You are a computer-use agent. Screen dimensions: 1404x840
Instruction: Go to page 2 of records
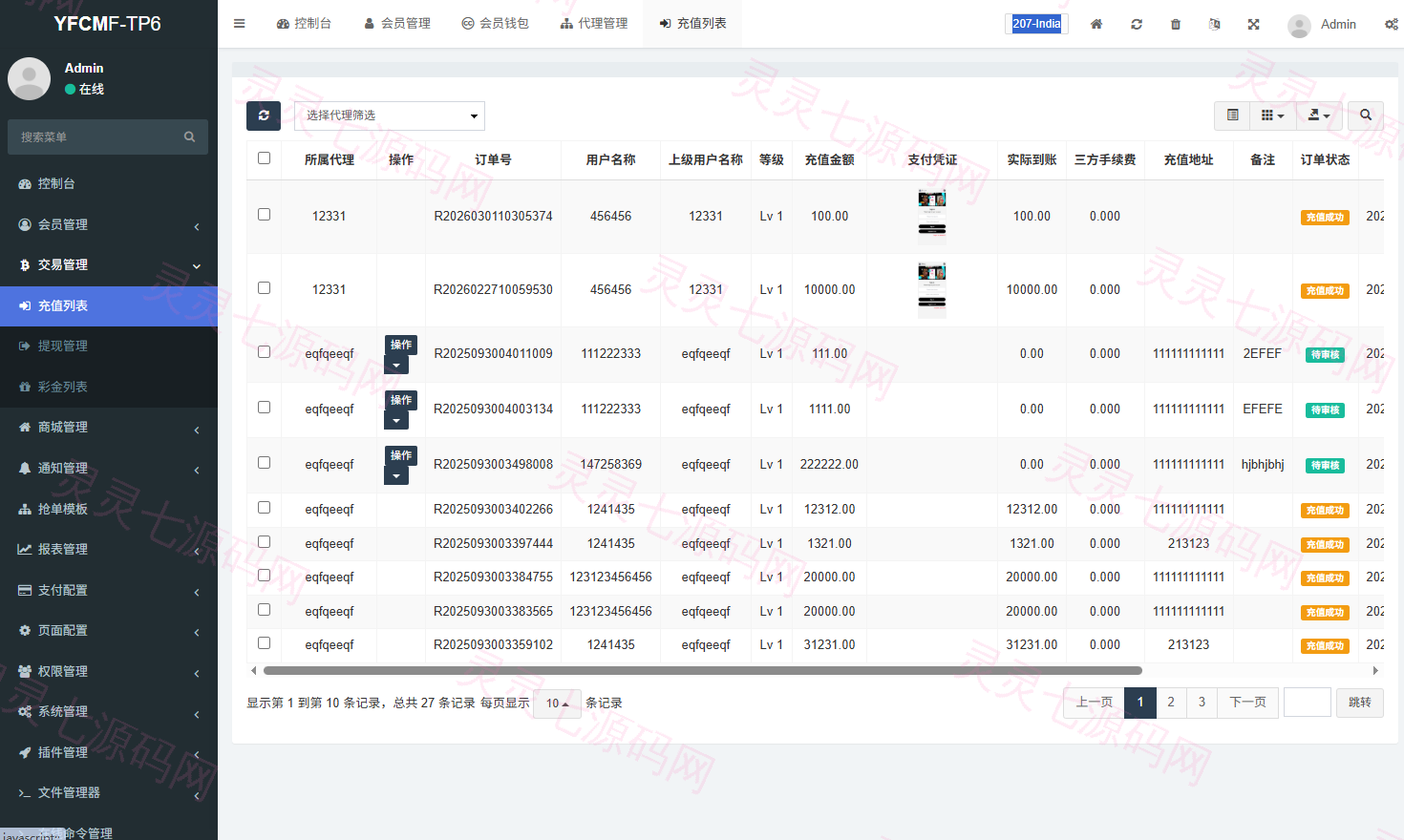click(x=1171, y=703)
